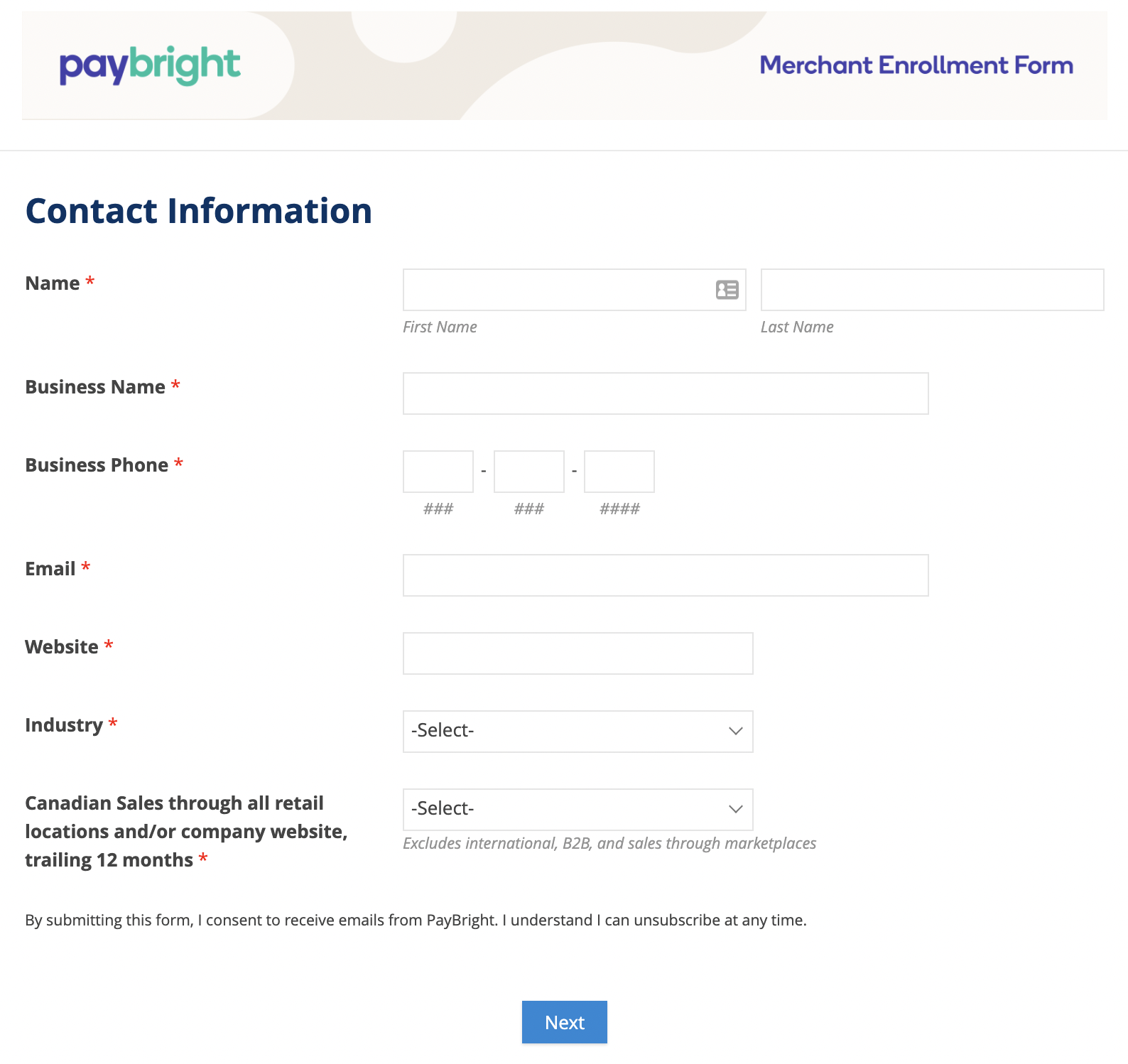Click the Business Phone label
The image size is (1128, 1064).
97,465
